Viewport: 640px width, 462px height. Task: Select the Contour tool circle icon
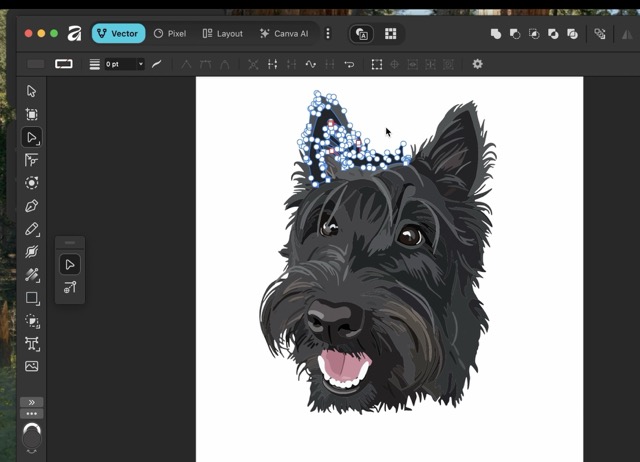[x=31, y=182]
